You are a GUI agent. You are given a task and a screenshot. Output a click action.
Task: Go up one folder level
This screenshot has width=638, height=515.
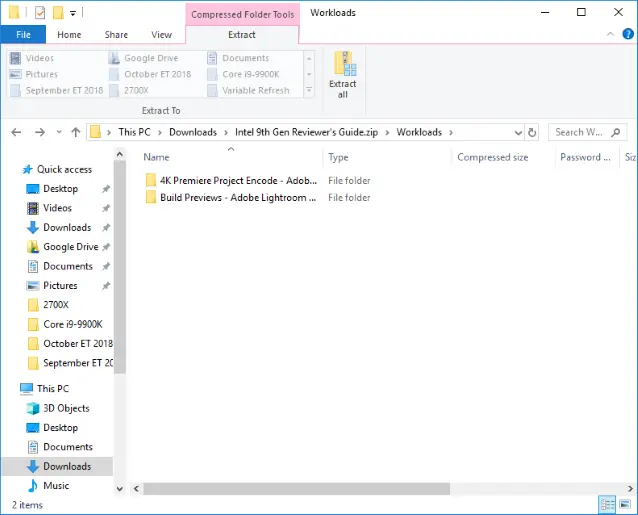(x=76, y=132)
